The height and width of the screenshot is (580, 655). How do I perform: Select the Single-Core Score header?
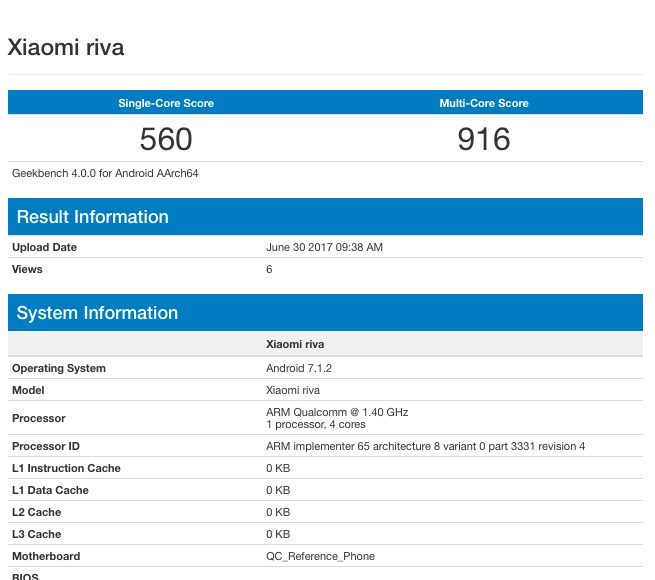click(x=166, y=103)
